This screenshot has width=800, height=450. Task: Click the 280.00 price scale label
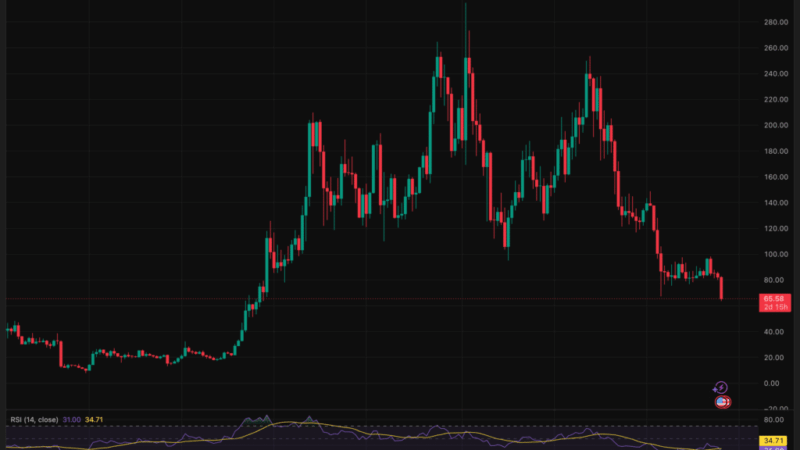point(776,22)
